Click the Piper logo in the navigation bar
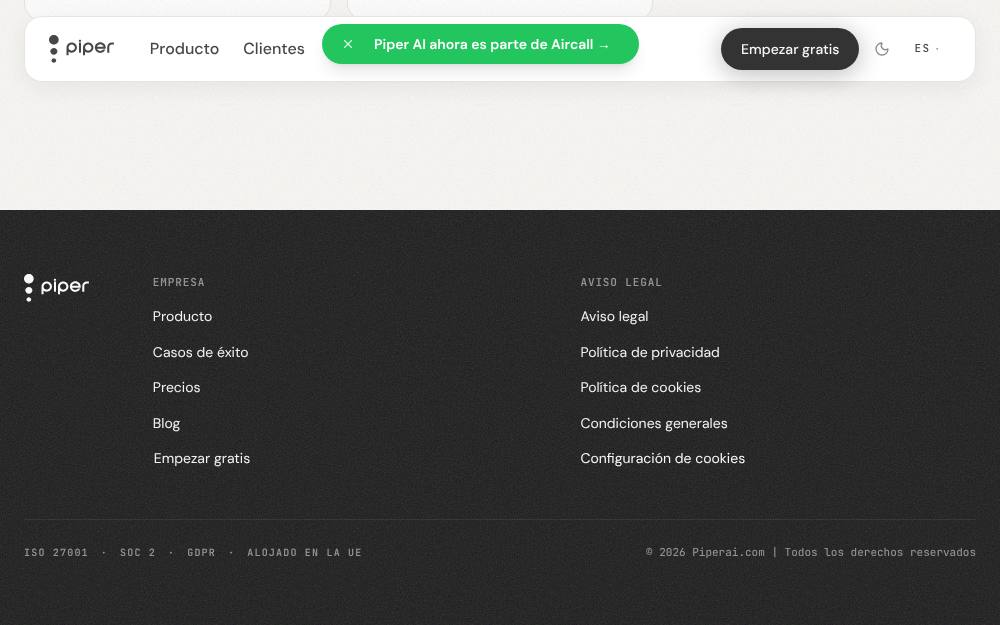 pos(81,48)
